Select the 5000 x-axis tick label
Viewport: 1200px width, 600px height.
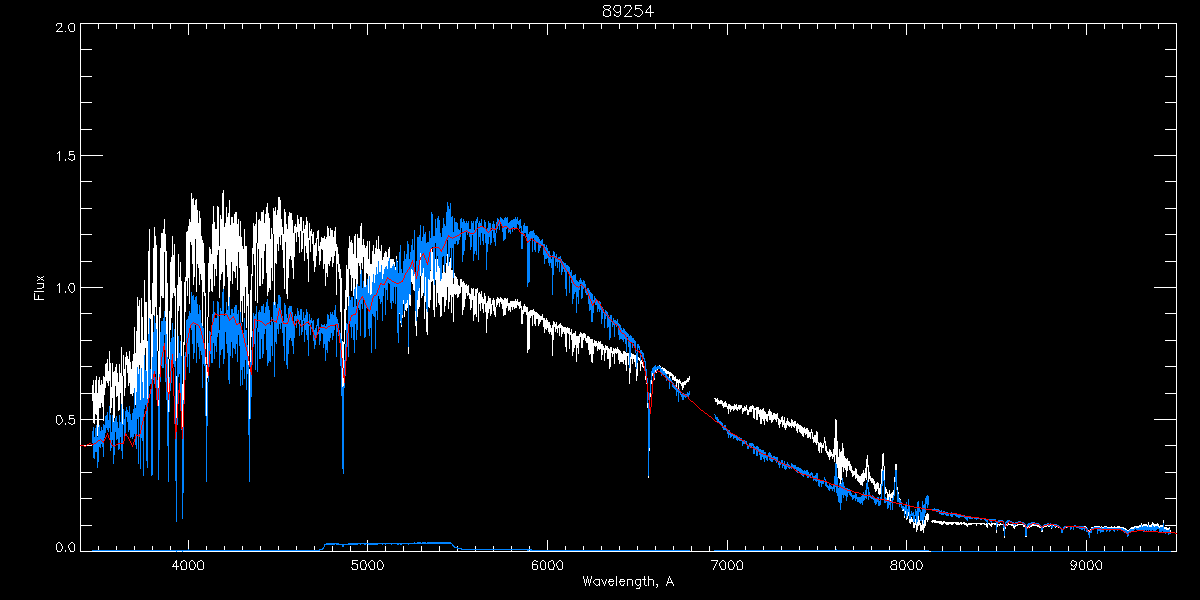(367, 565)
